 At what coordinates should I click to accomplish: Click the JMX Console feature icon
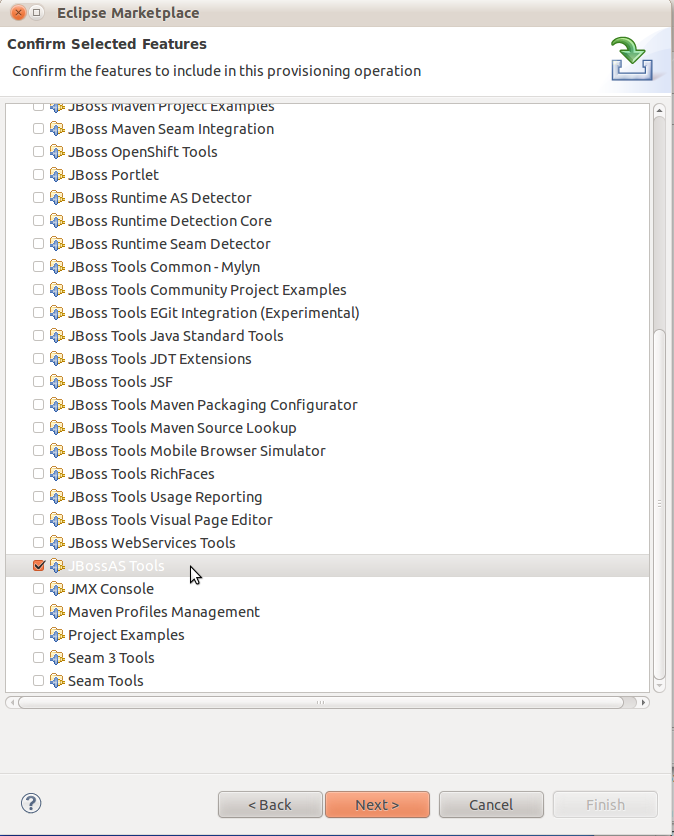coord(57,589)
